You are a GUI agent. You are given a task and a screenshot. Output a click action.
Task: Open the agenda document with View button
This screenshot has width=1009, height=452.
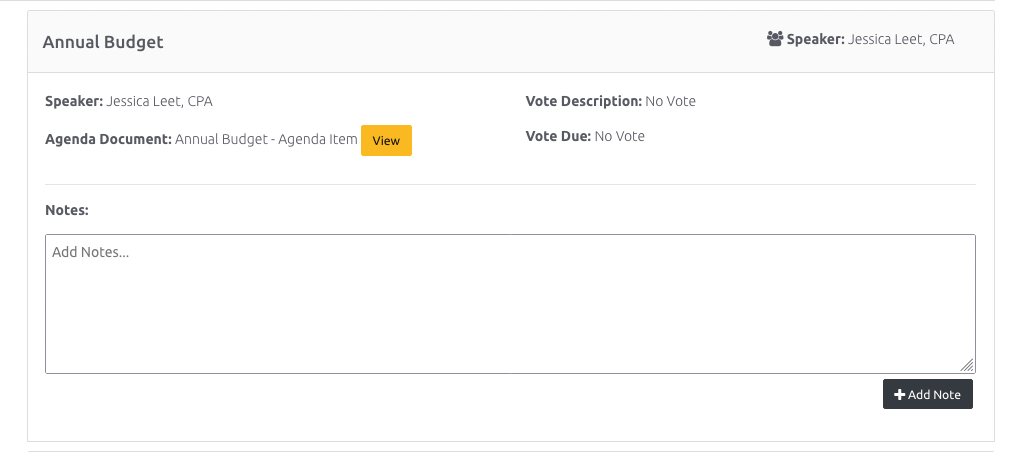[x=386, y=141]
